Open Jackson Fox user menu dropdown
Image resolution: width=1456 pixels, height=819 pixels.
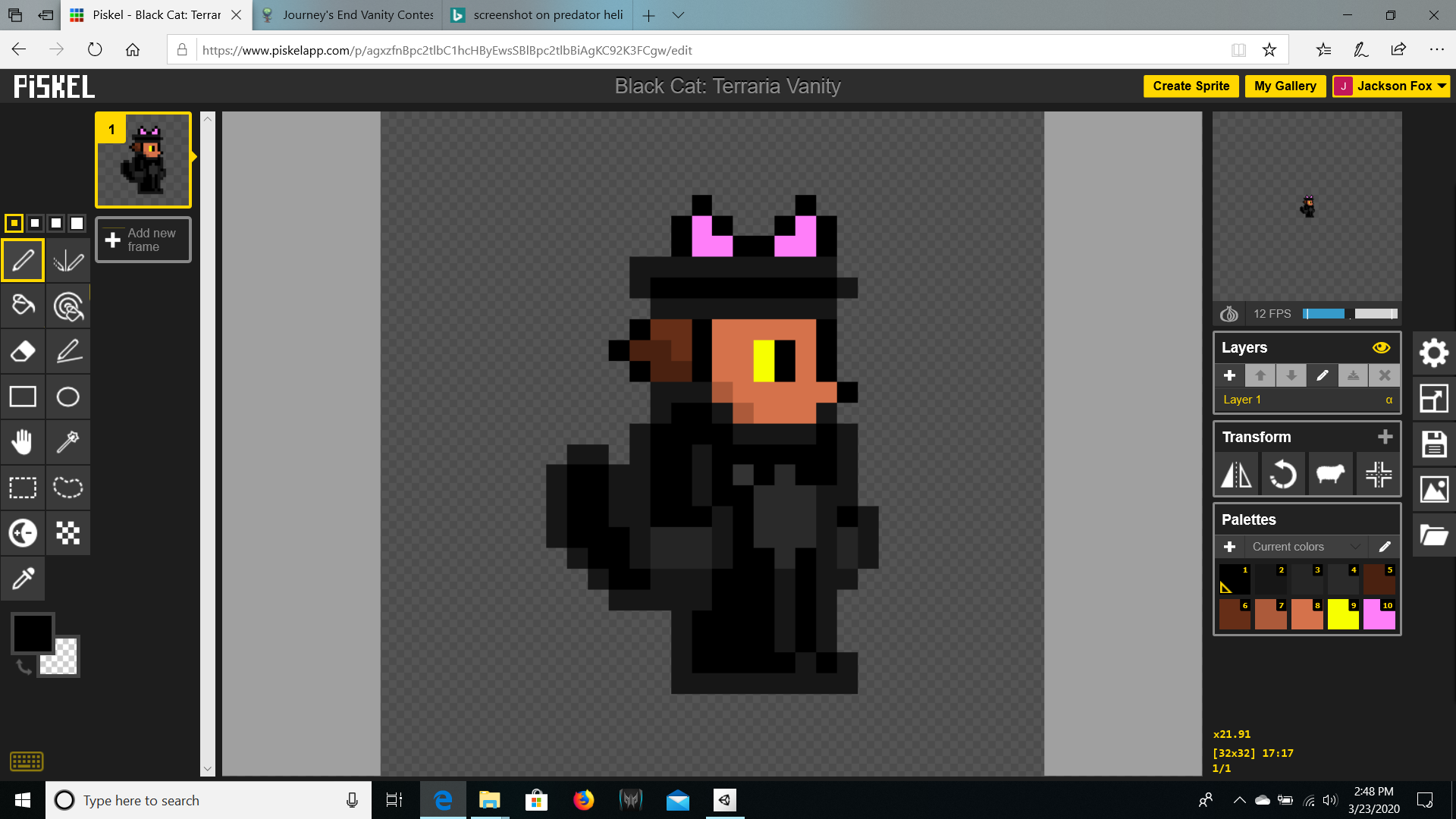click(x=1391, y=86)
